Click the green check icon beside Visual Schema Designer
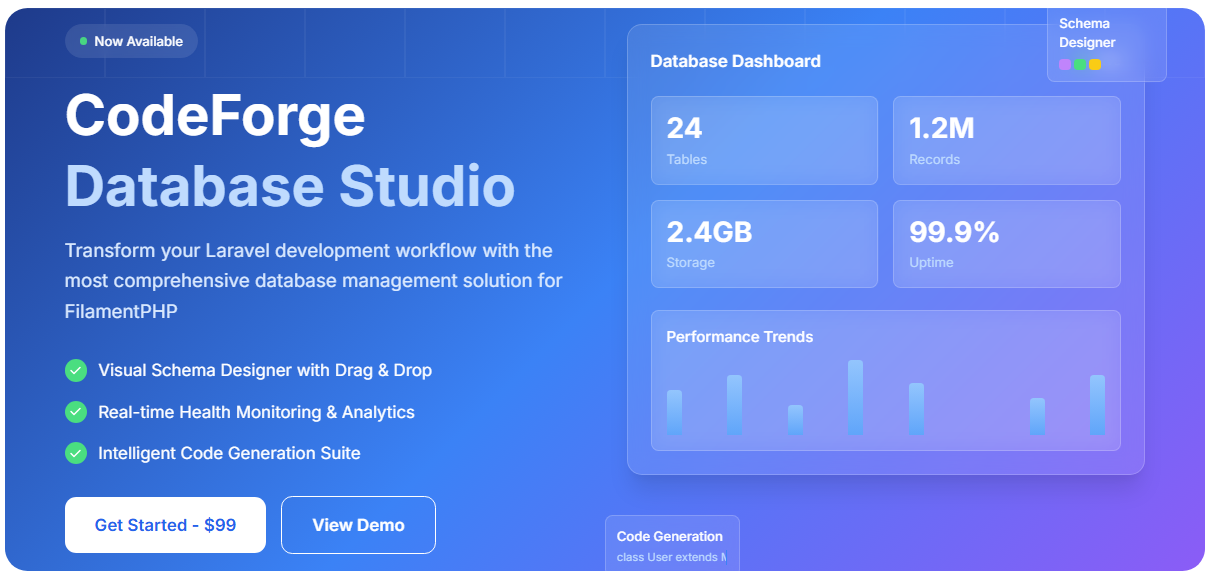 (x=76, y=370)
